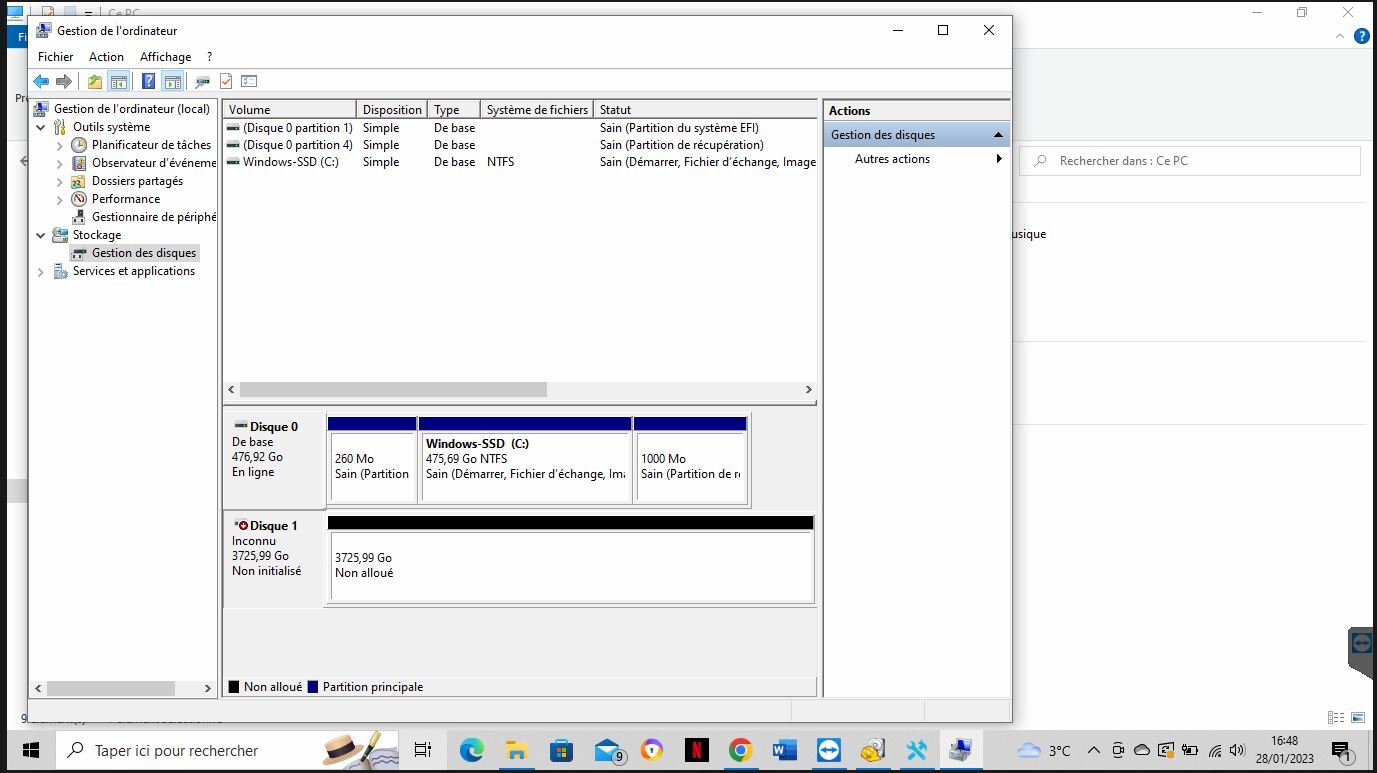Collapse the Stockage tree node
This screenshot has width=1377, height=773.
point(41,235)
